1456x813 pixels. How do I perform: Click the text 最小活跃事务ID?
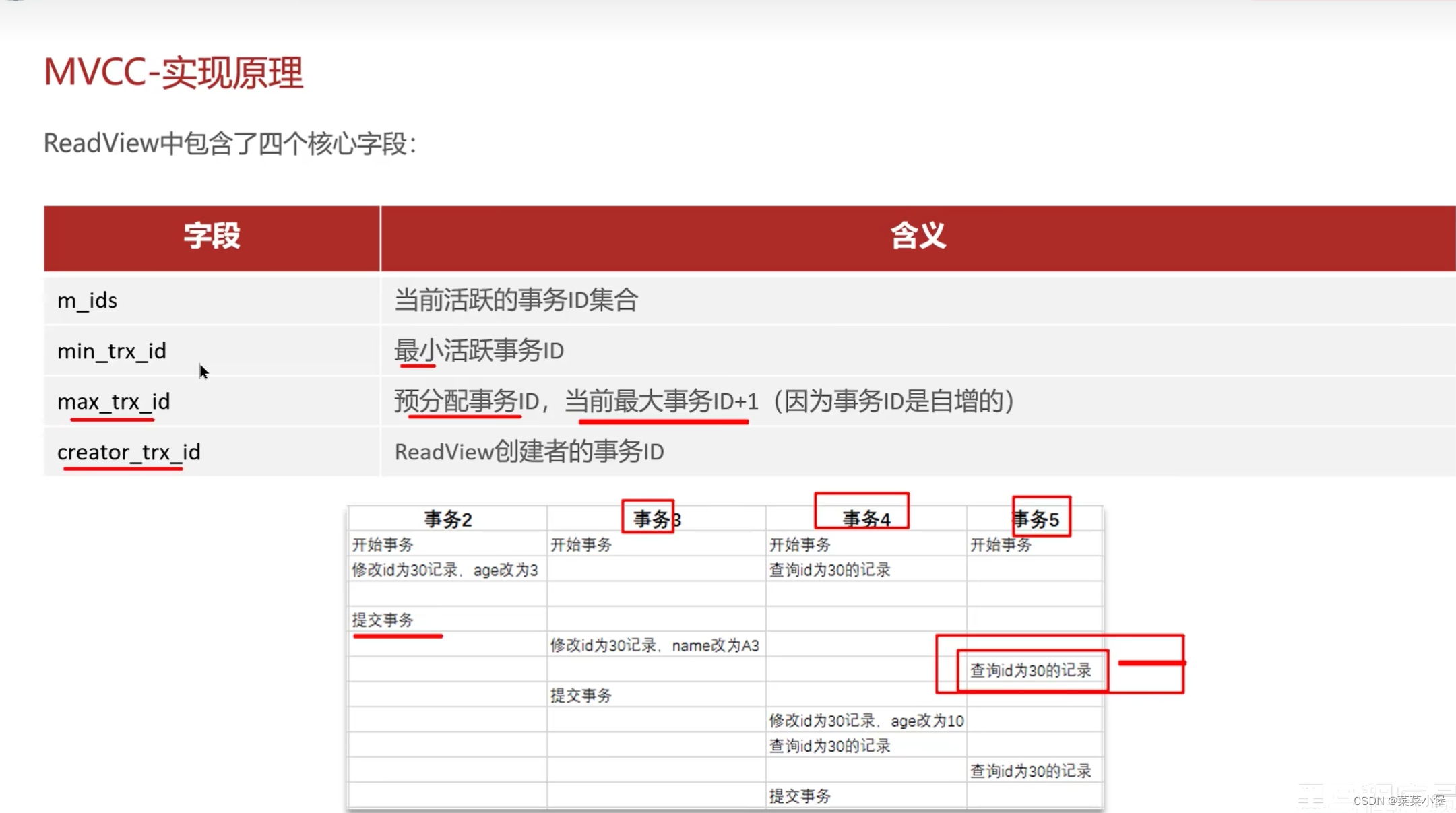pos(479,351)
